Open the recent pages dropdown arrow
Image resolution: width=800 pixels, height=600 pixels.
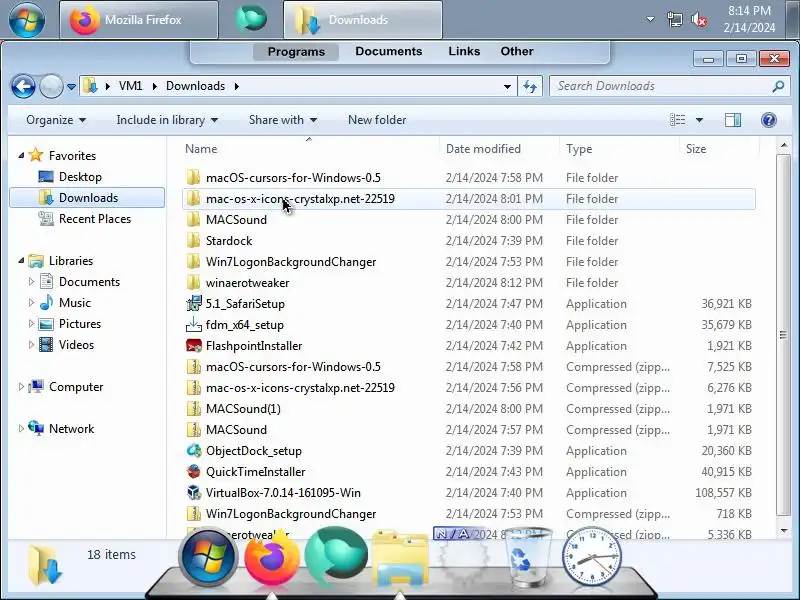(71, 87)
